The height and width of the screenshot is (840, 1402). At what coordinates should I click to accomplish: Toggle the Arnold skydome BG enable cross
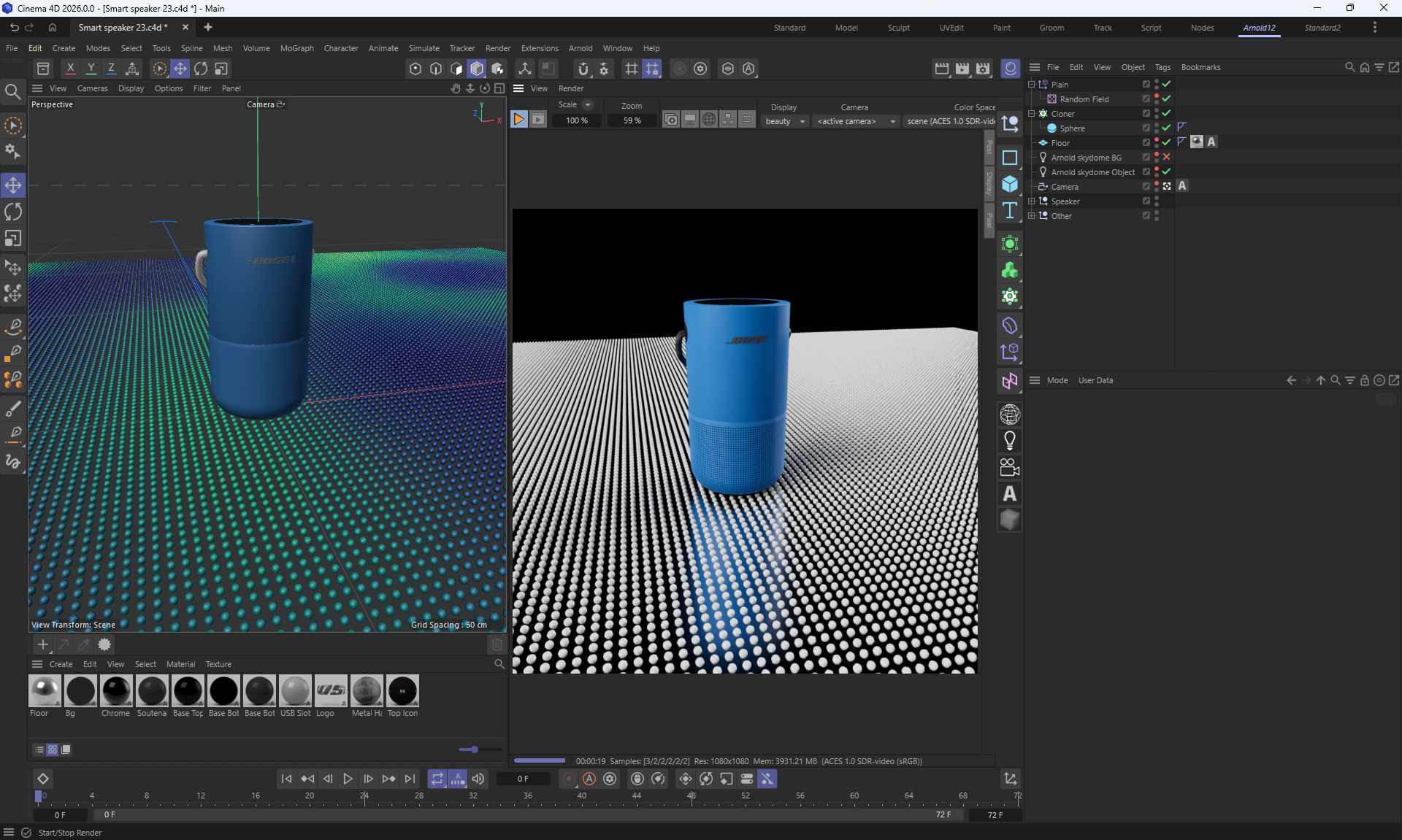pyautogui.click(x=1166, y=157)
